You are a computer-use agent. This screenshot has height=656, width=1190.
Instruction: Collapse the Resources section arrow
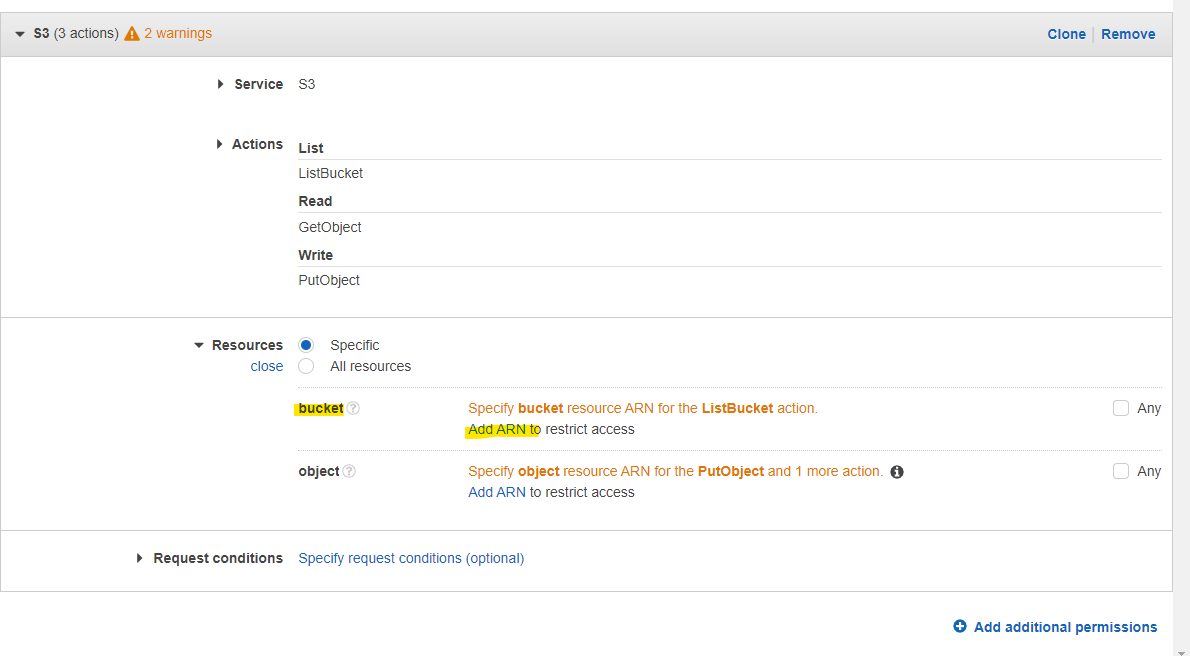coord(199,345)
